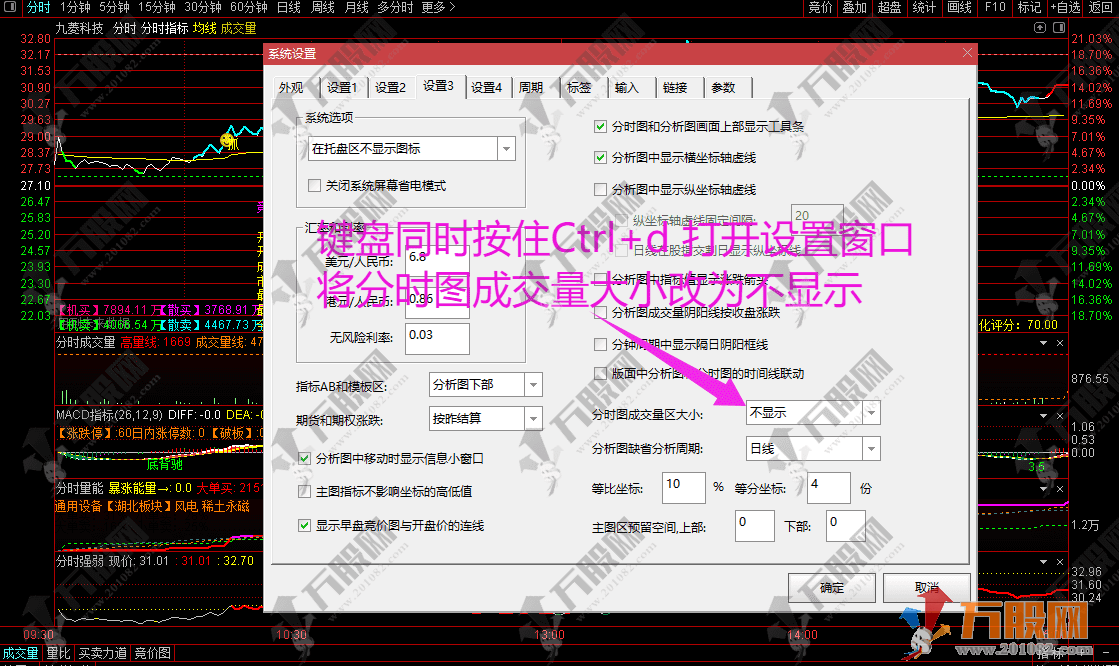Click the 等分坐标 input field

[829, 488]
